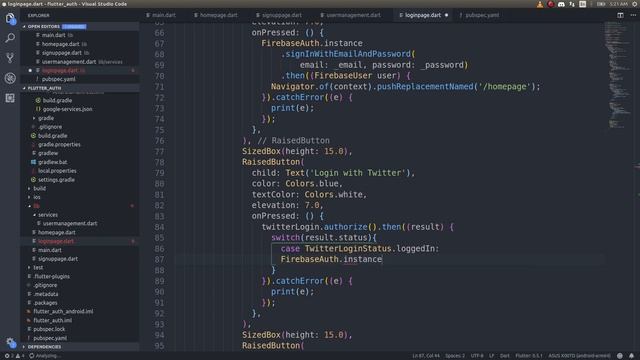Select the ASUS android device status item

point(579,356)
